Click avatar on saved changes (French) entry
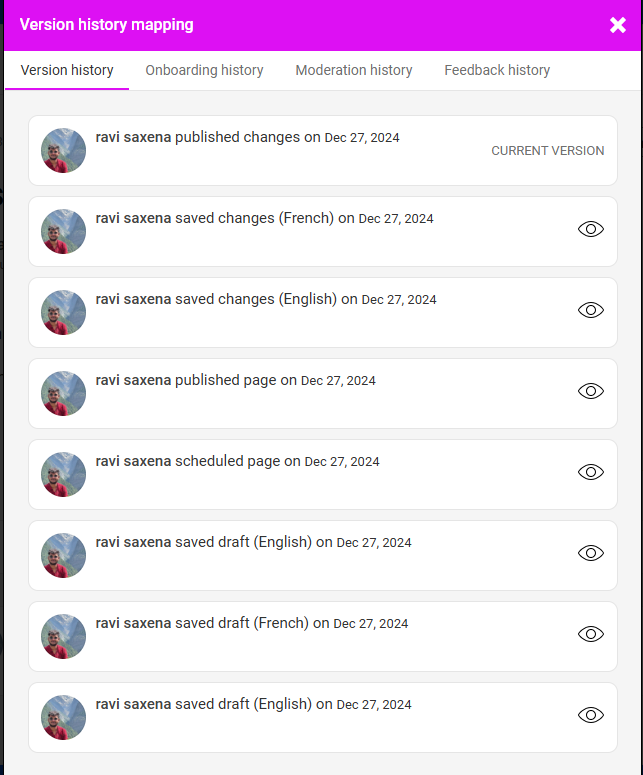Screen dimensions: 643x775 click(63, 232)
